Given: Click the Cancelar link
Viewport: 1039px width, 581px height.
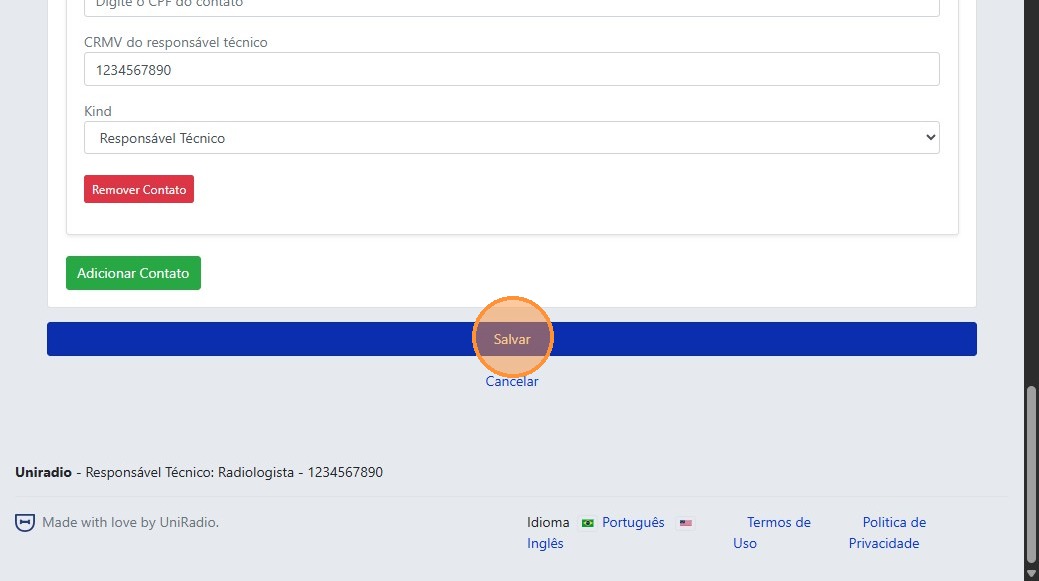Looking at the screenshot, I should [x=512, y=381].
